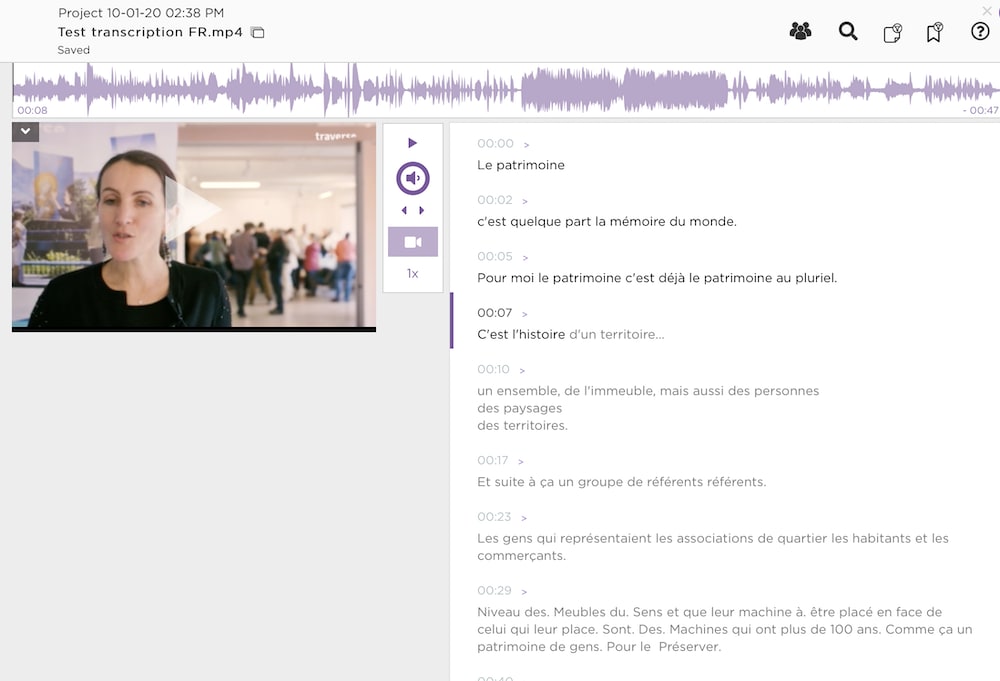Image resolution: width=1000 pixels, height=681 pixels.
Task: Click the text 'Le patrimoine'
Action: coord(521,165)
